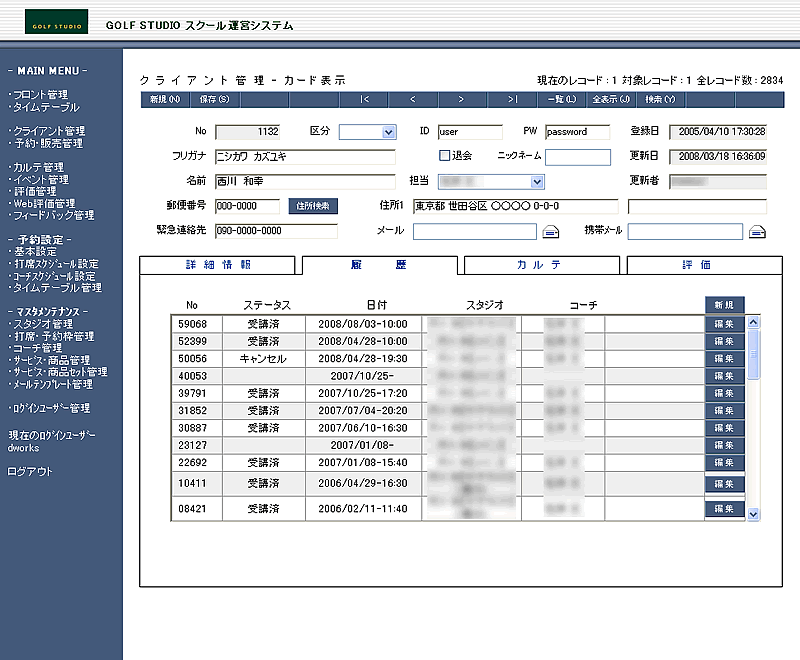Open メールテンプレート管理 in the sidebar
Screen dimensions: 800x660
point(53,384)
